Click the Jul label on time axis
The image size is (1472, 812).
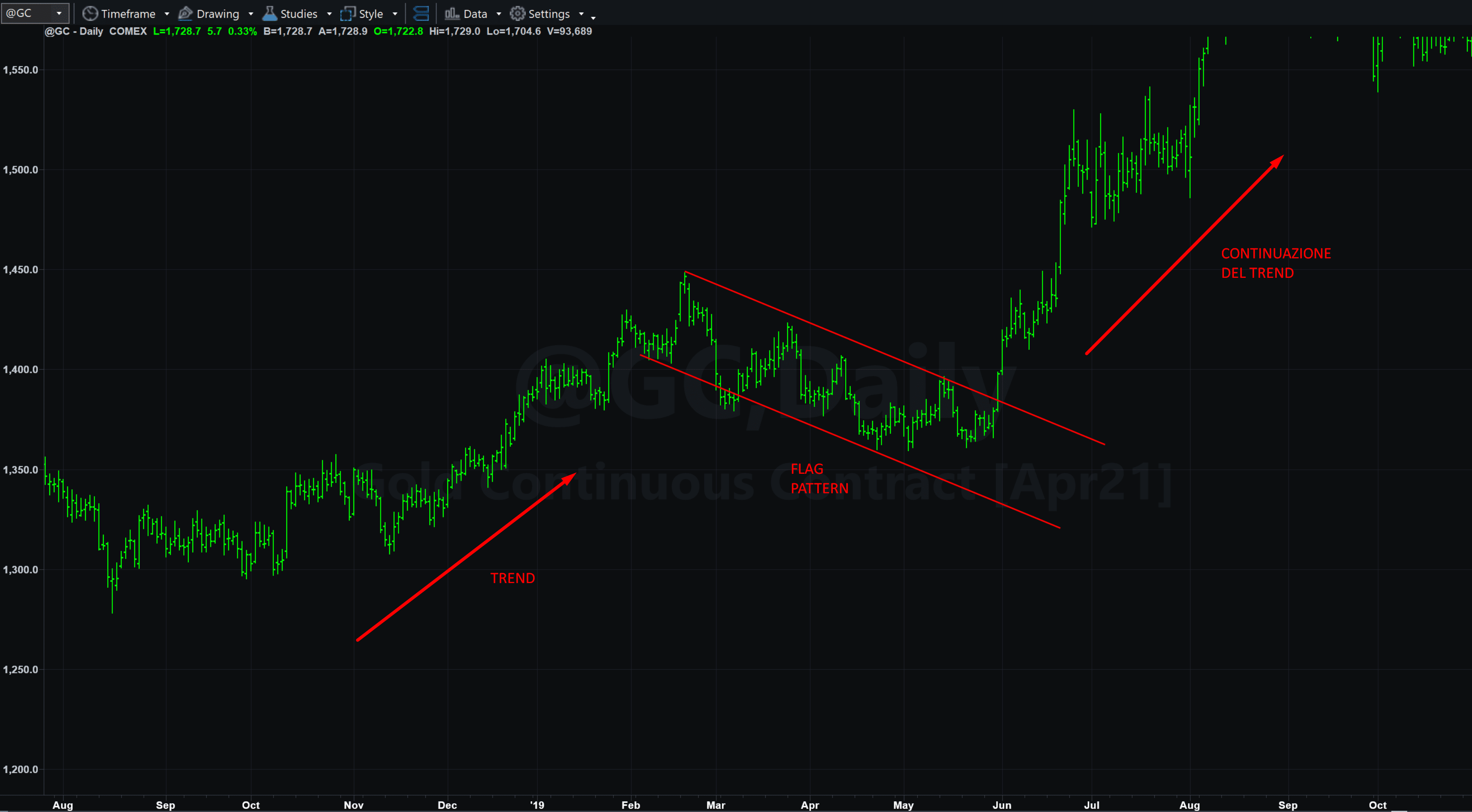(1092, 804)
